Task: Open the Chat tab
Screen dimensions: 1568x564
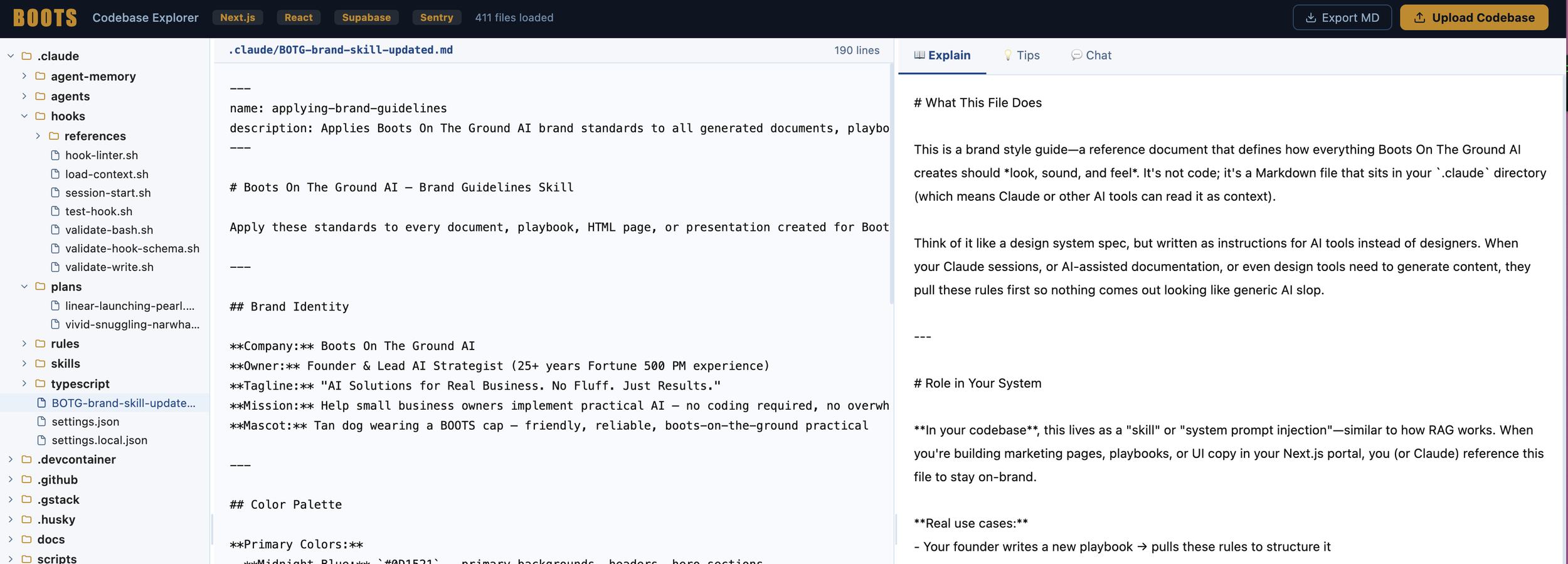Action: [1091, 56]
